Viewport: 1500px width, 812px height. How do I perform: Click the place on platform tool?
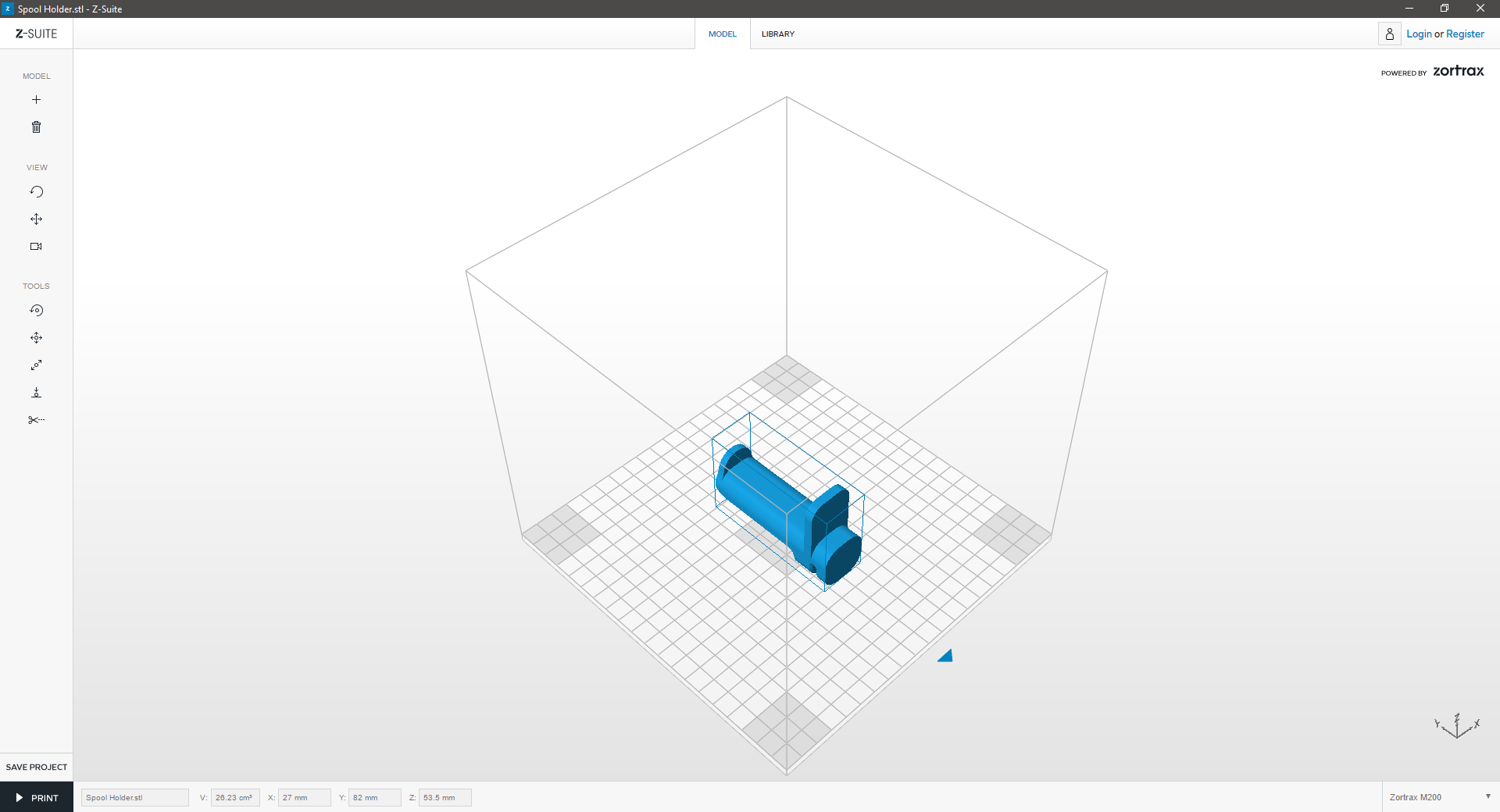36,393
